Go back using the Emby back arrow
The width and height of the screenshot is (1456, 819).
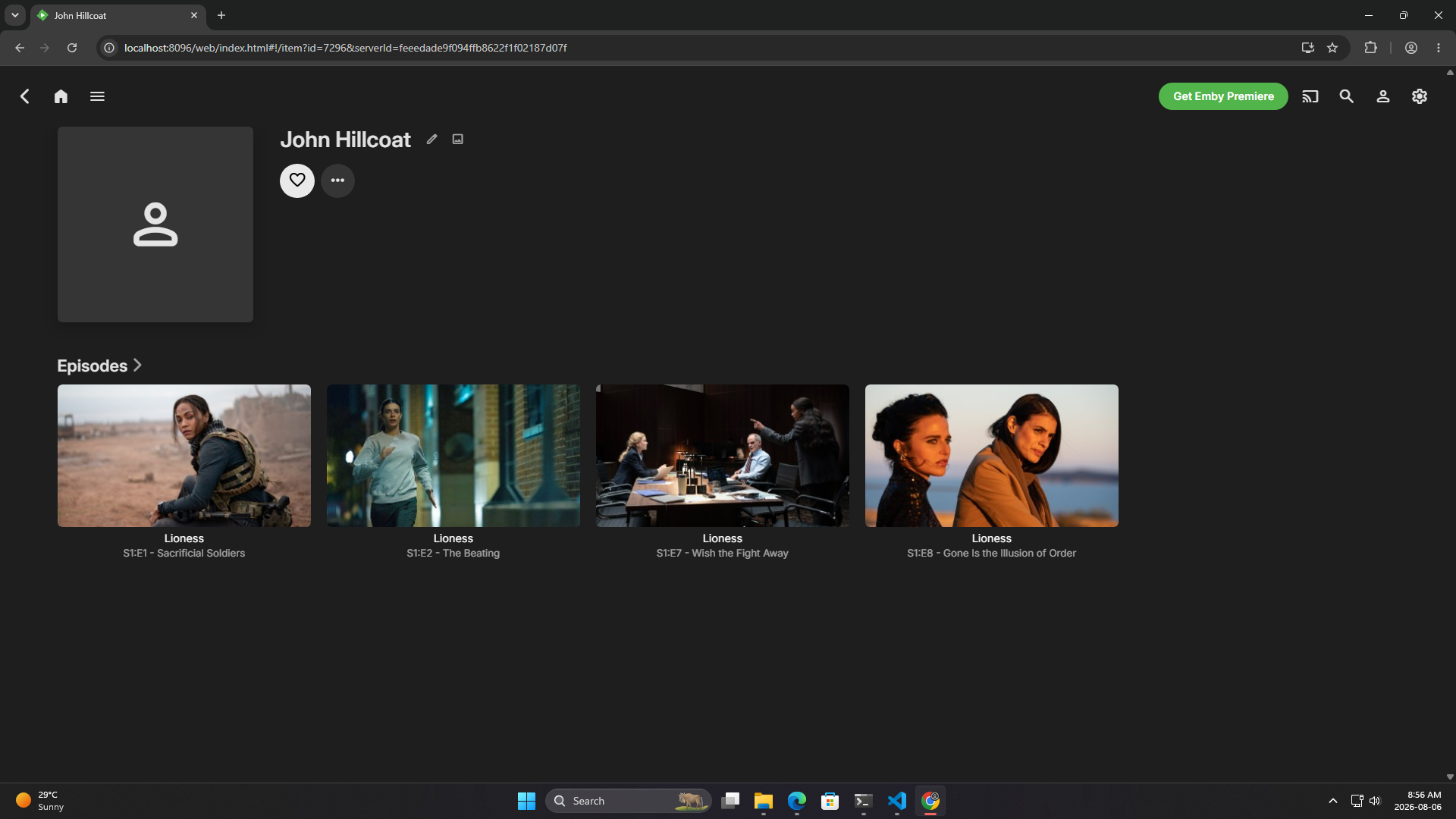[x=25, y=96]
